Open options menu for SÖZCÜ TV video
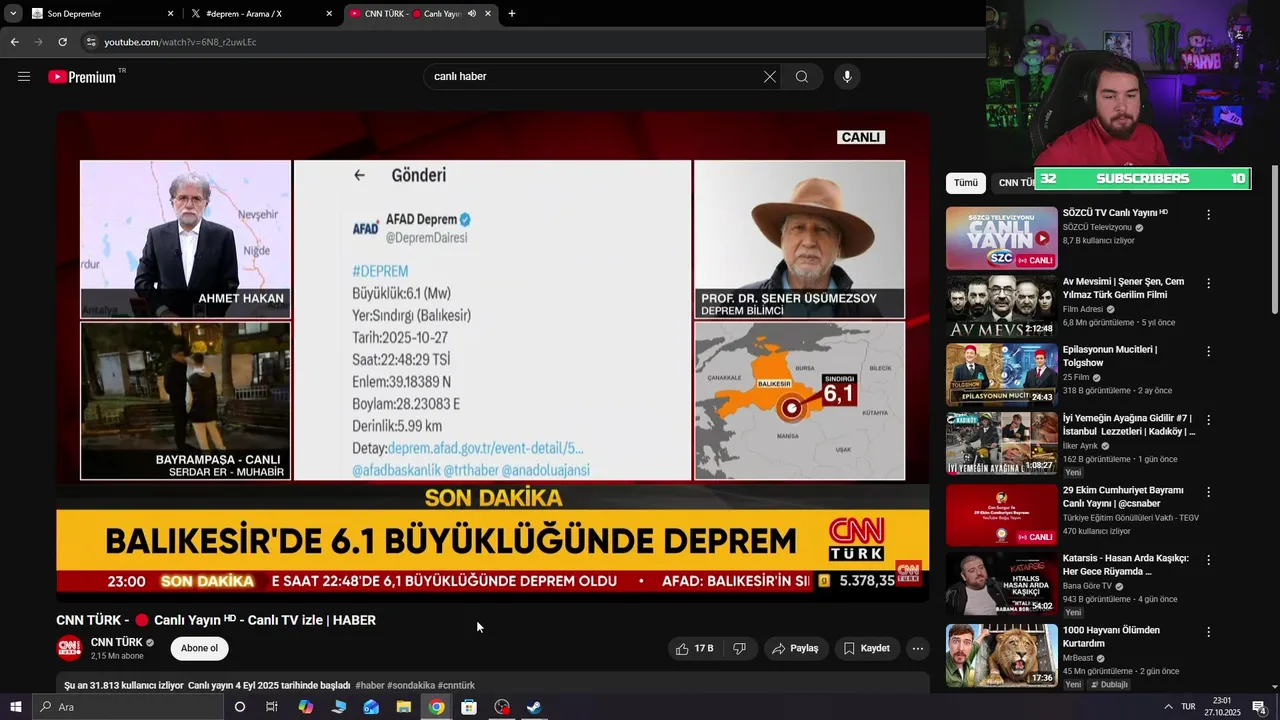The image size is (1280, 720). 1208,215
